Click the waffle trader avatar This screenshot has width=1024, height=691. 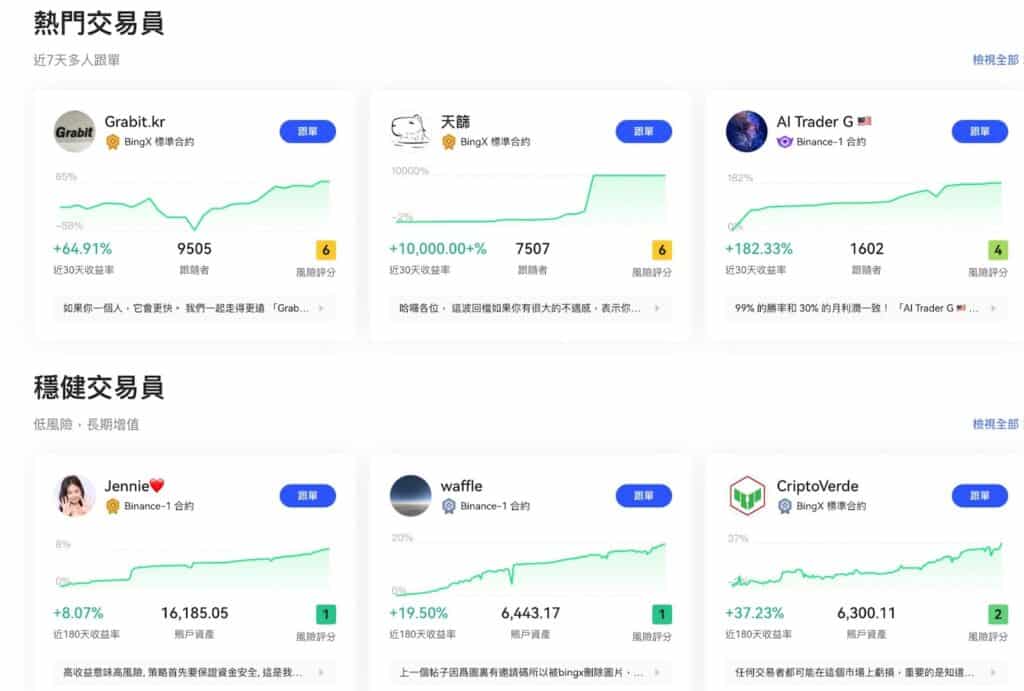[410, 496]
